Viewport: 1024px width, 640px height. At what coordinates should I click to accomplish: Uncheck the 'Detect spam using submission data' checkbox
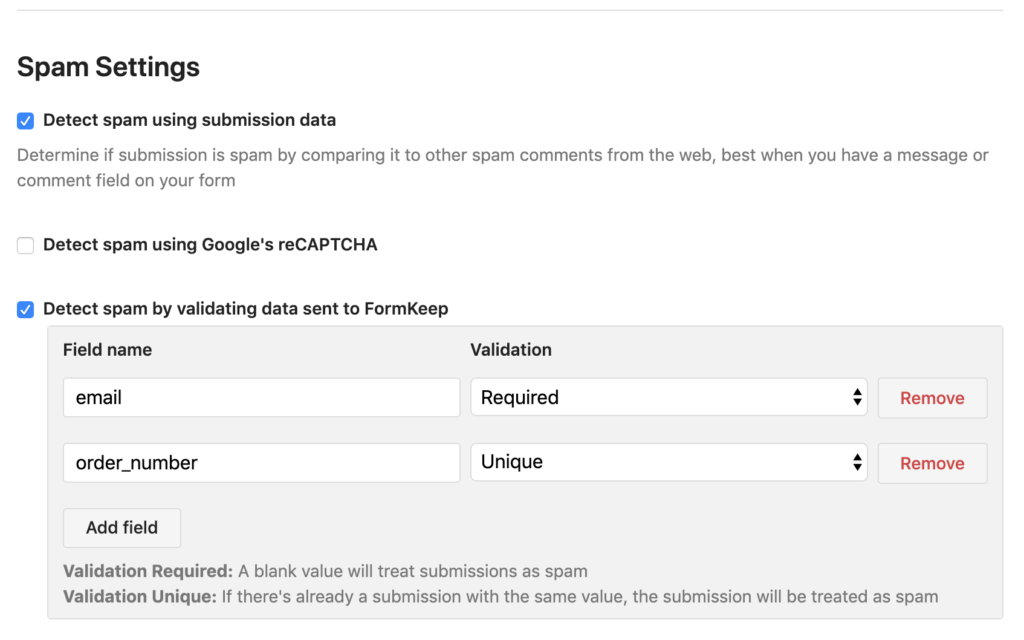point(26,121)
